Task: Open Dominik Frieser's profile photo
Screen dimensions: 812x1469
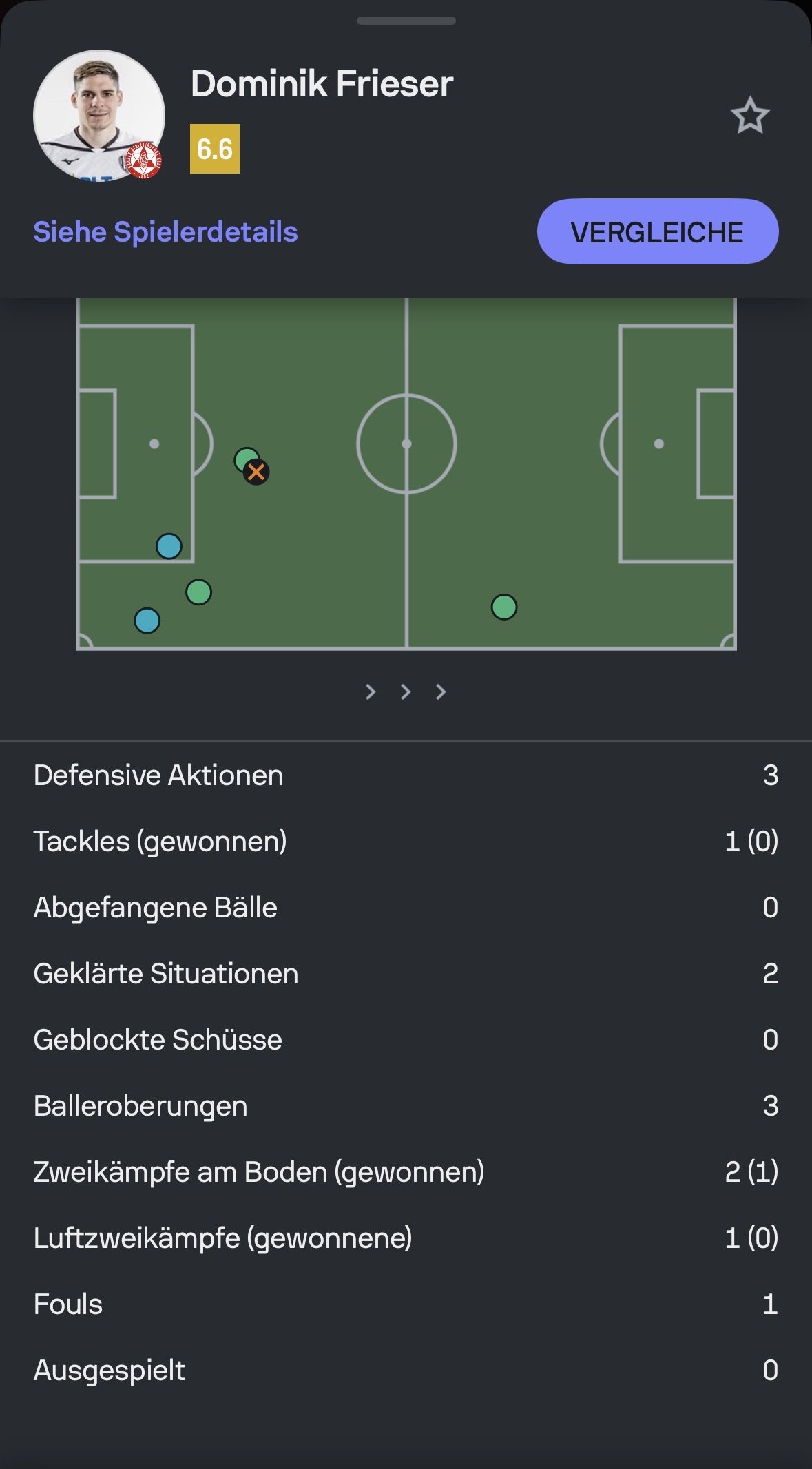Action: (x=99, y=116)
